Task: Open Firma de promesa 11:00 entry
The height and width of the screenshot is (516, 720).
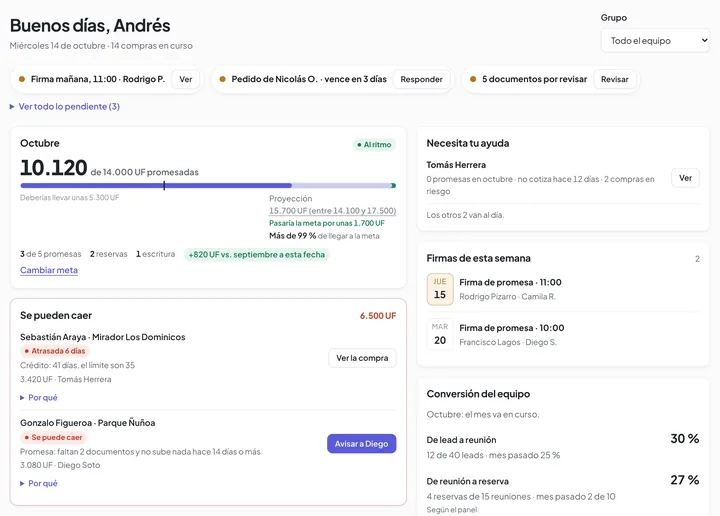Action: 510,282
